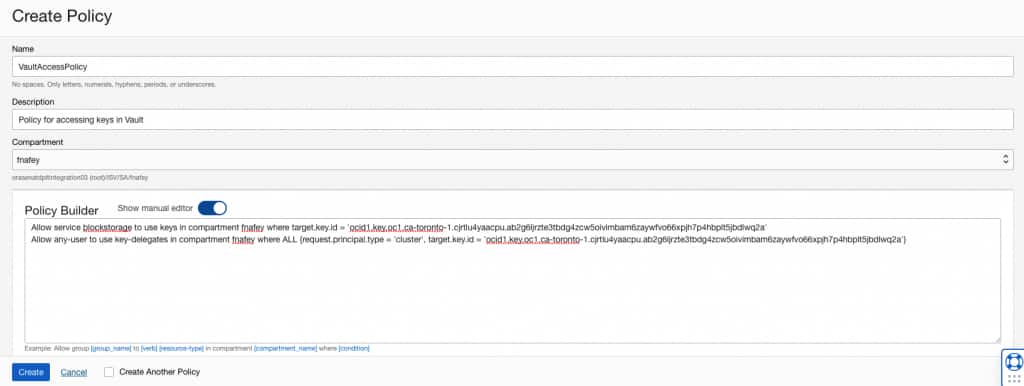Click the first policy statement about blockstorage
Screen dimensions: 1024x386
(398, 227)
